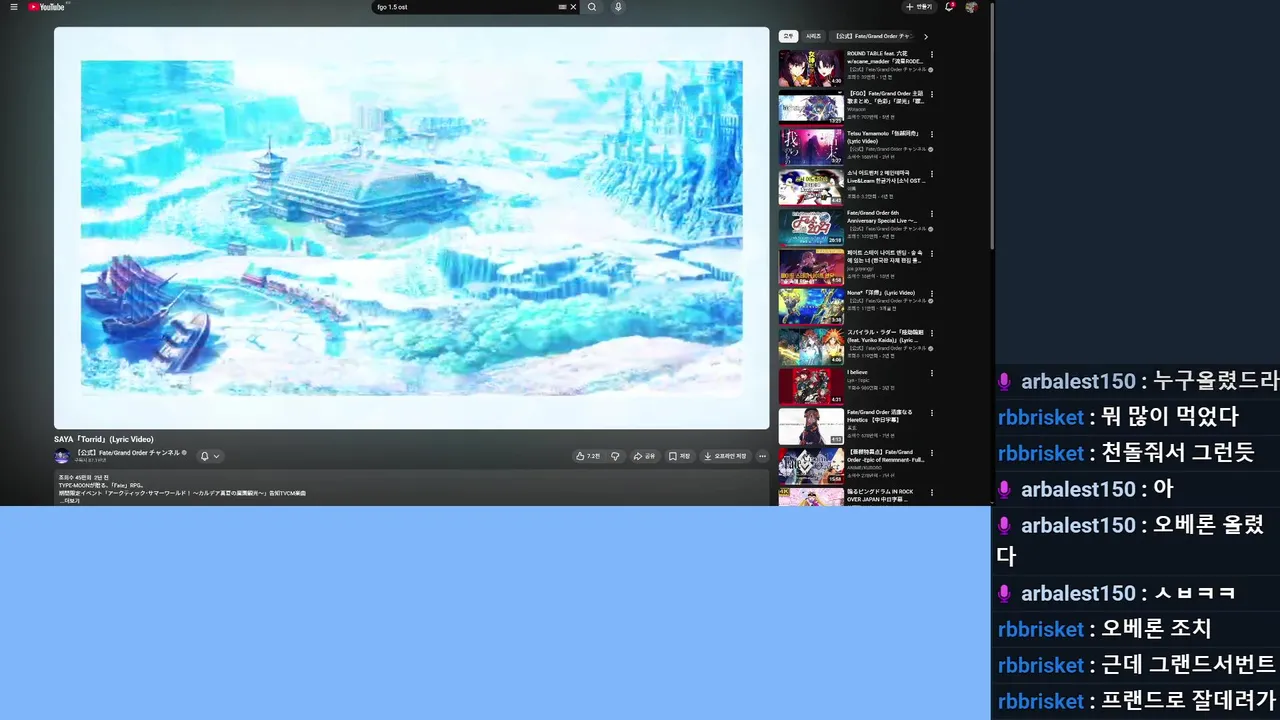Screen dimensions: 1280x720
Task: Open options menu for Tetsu Yamamoto video
Action: (x=932, y=134)
